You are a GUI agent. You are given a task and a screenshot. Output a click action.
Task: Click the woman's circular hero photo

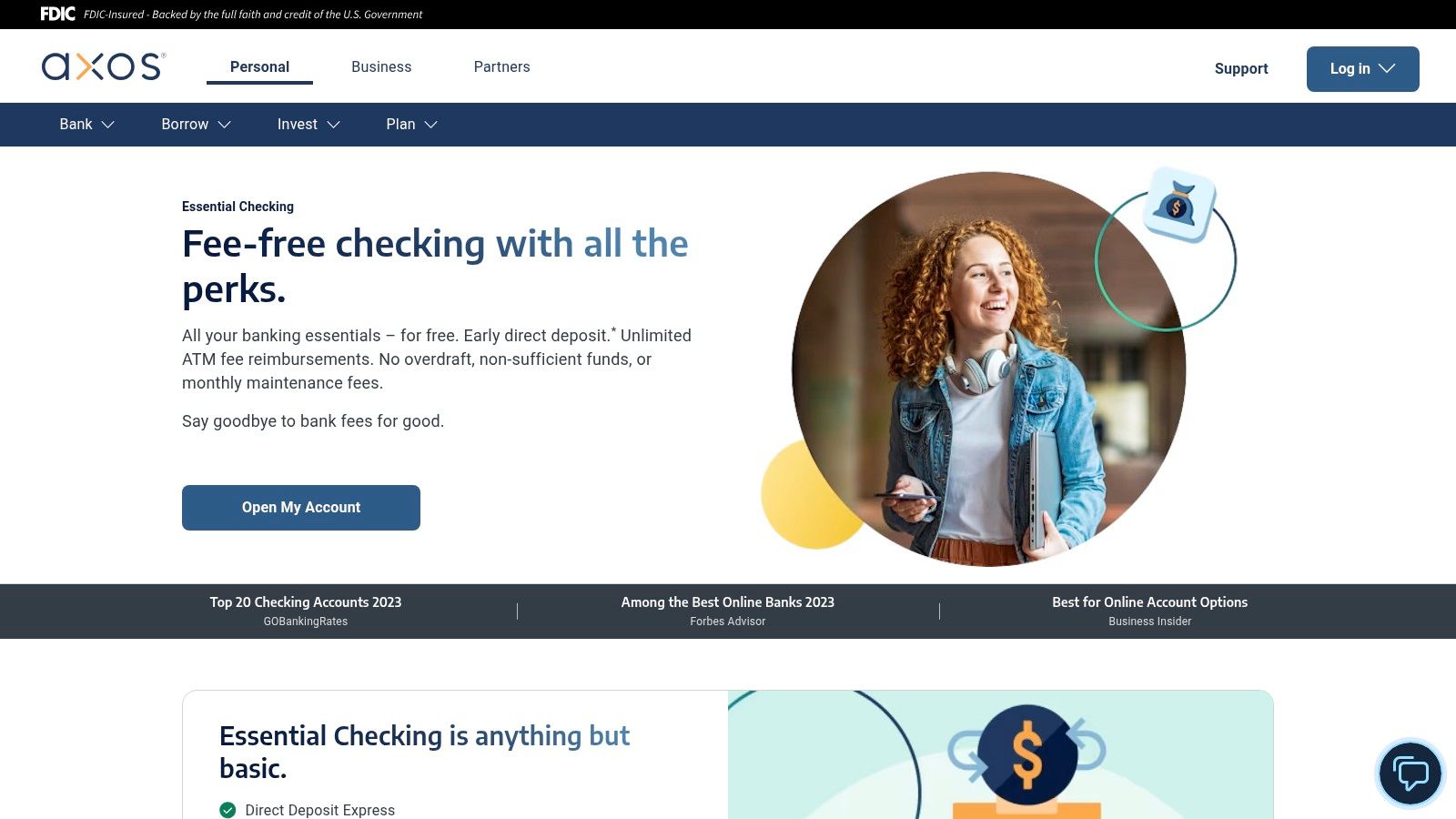[x=989, y=369]
